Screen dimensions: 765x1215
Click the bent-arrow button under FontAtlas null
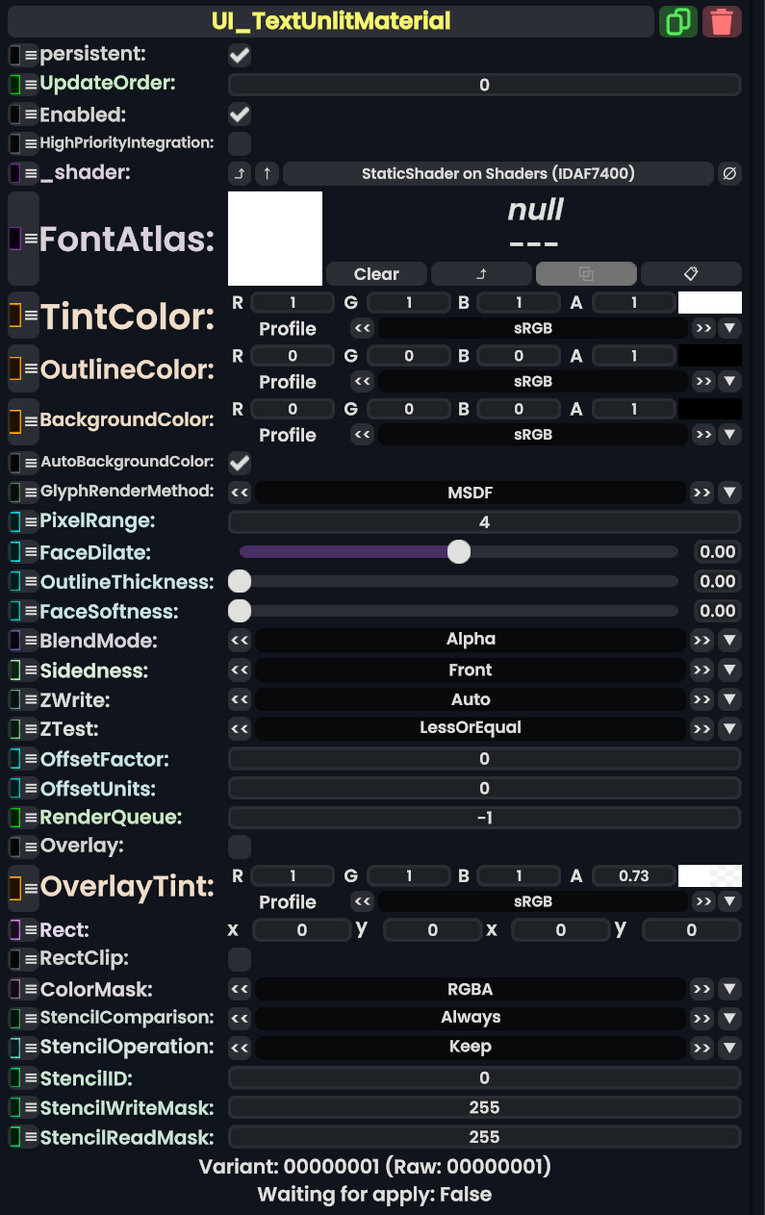click(x=481, y=274)
